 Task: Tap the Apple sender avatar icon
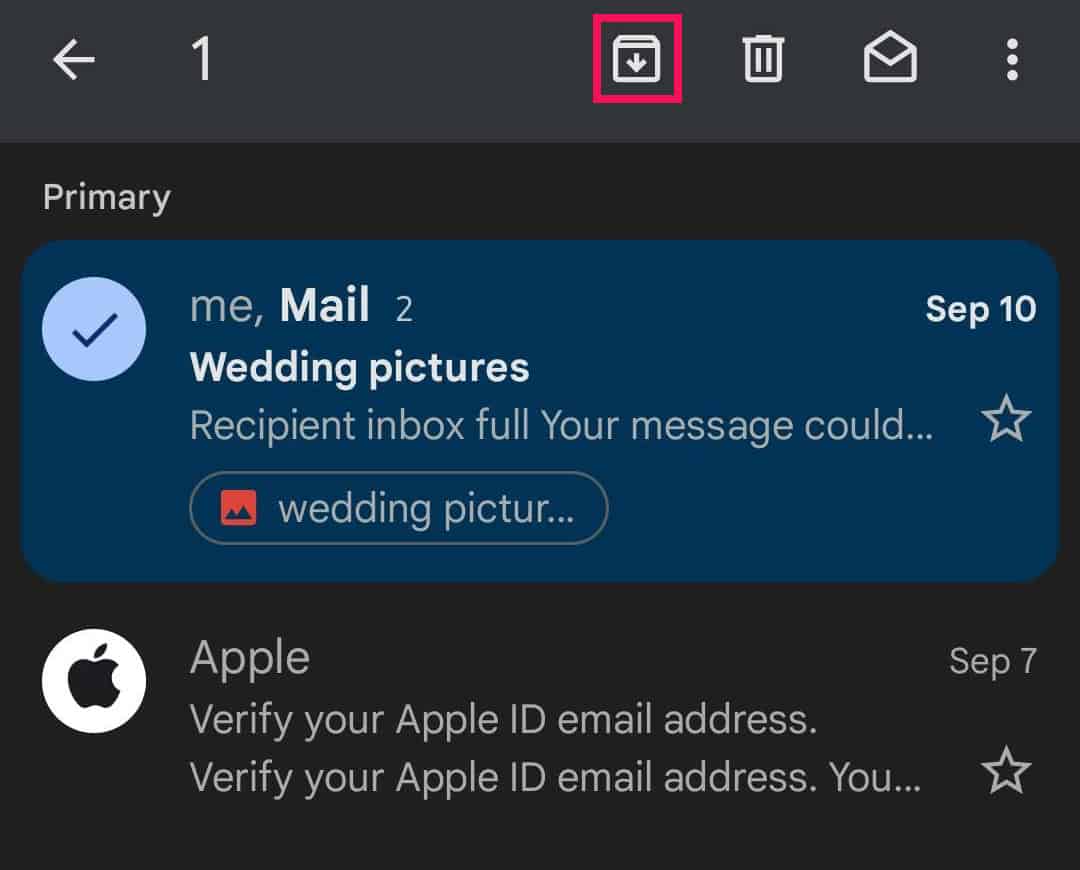(94, 680)
